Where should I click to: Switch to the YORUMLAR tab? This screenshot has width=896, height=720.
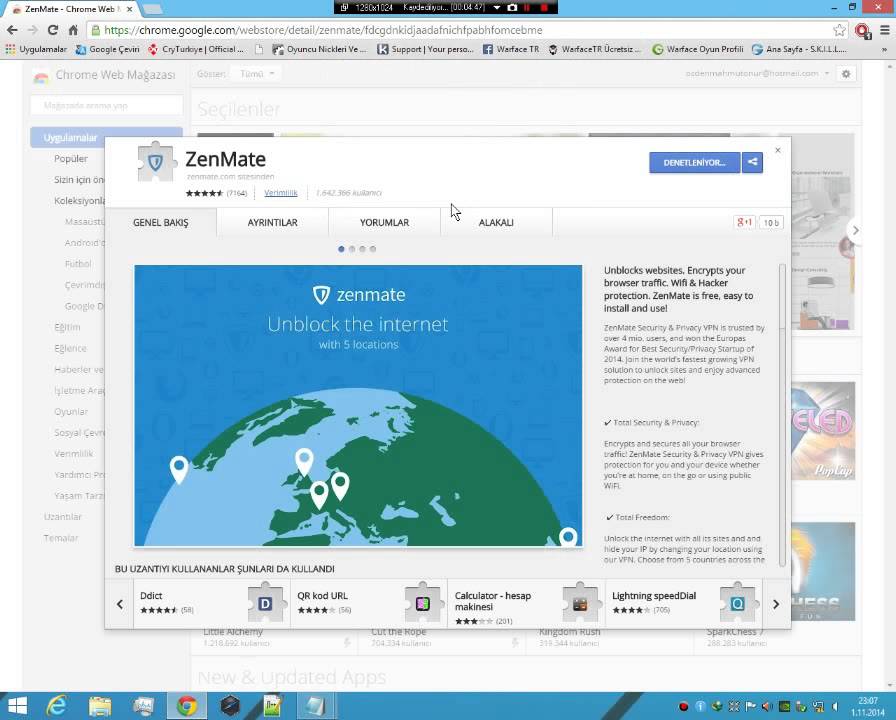pyautogui.click(x=385, y=223)
